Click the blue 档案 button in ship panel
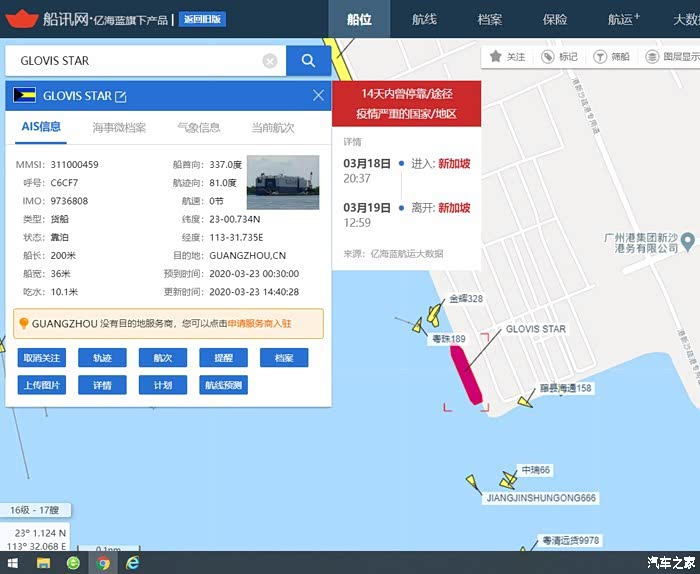Image resolution: width=700 pixels, height=574 pixels. (x=284, y=358)
